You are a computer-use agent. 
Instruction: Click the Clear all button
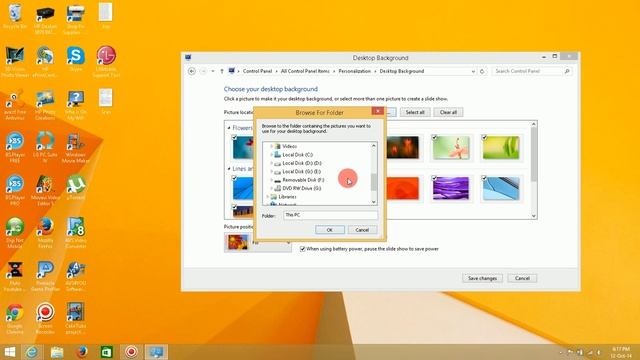(x=448, y=112)
